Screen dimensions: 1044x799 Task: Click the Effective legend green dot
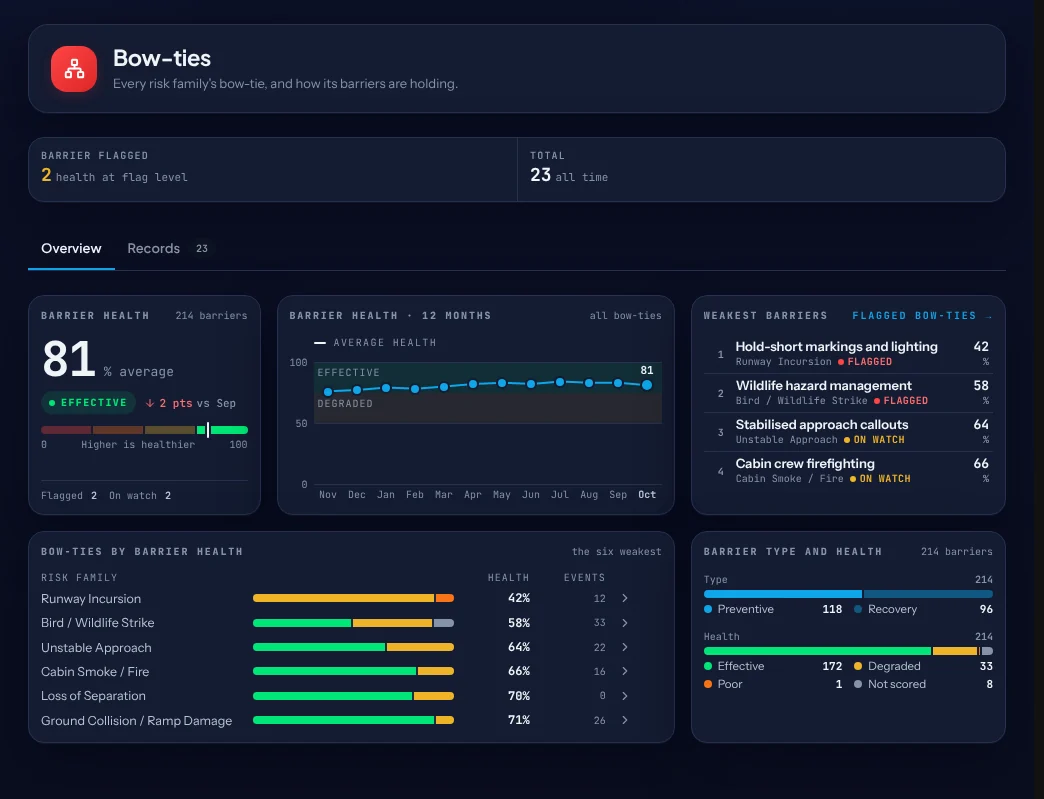(708, 666)
